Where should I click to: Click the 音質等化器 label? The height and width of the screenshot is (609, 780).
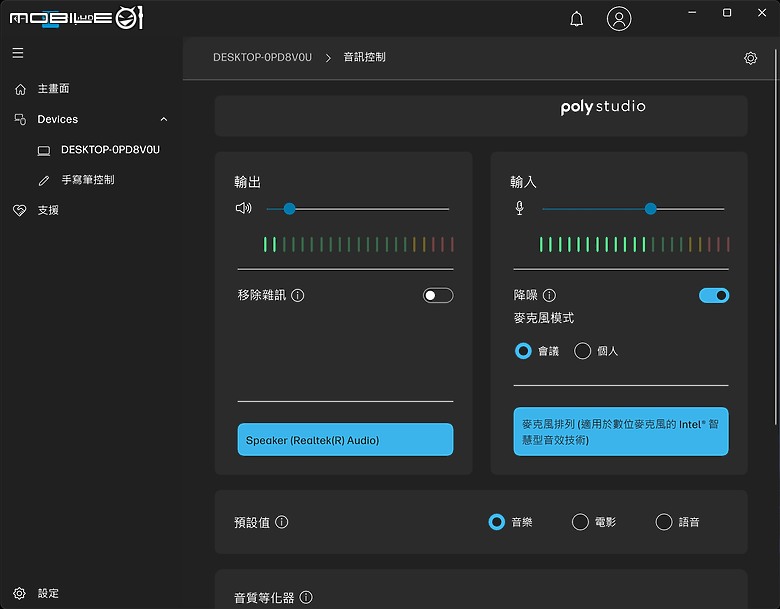[264, 598]
